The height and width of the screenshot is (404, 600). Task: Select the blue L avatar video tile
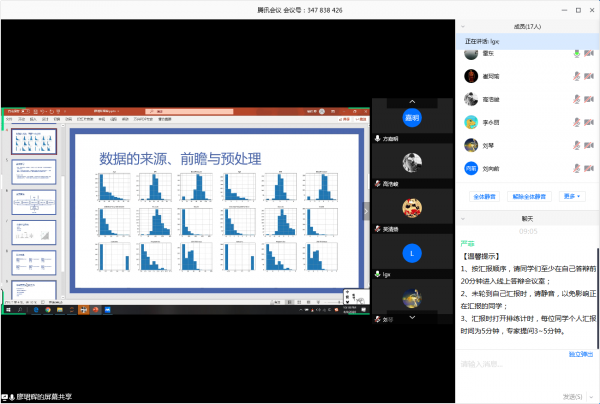coord(412,253)
